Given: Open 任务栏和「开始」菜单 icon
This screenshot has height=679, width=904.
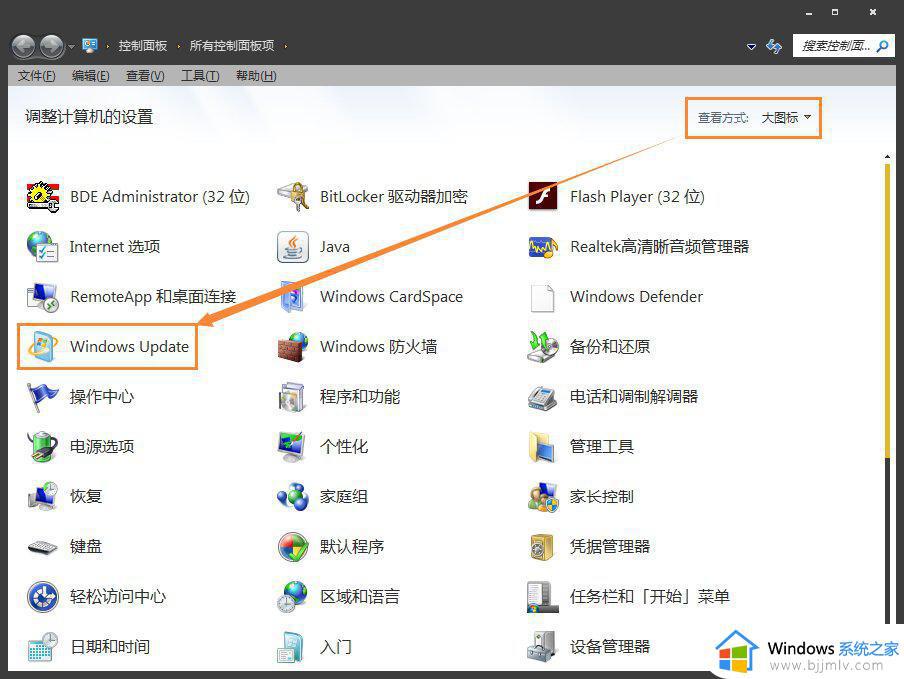Looking at the screenshot, I should tap(543, 597).
